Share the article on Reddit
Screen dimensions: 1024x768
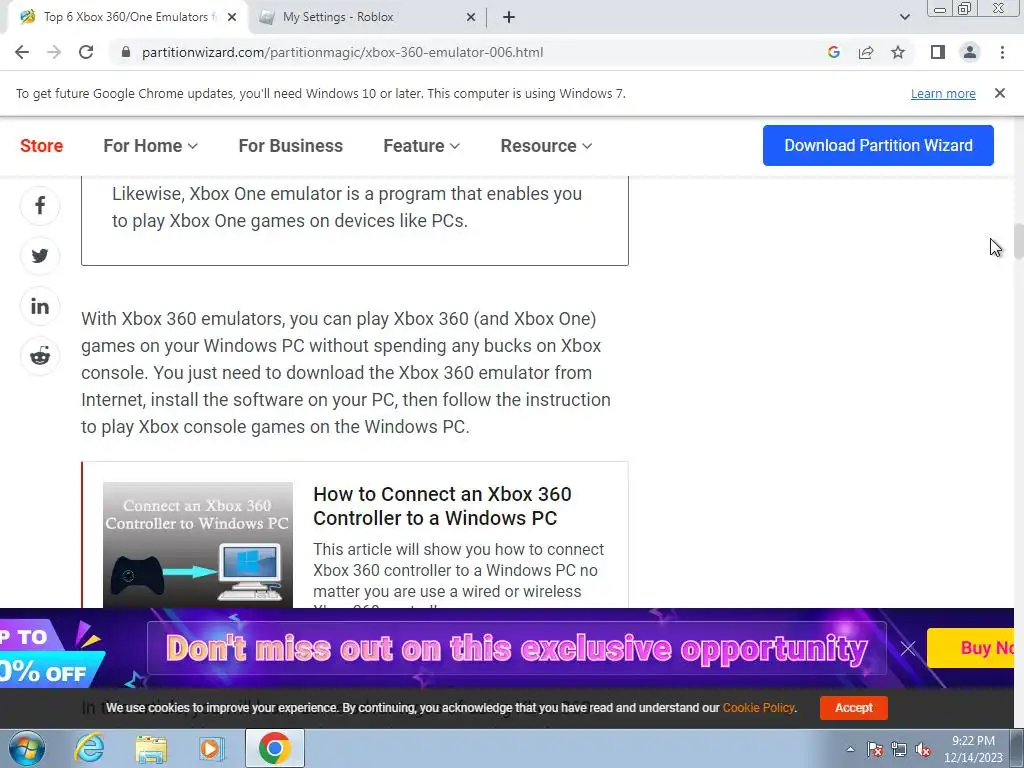[40, 356]
